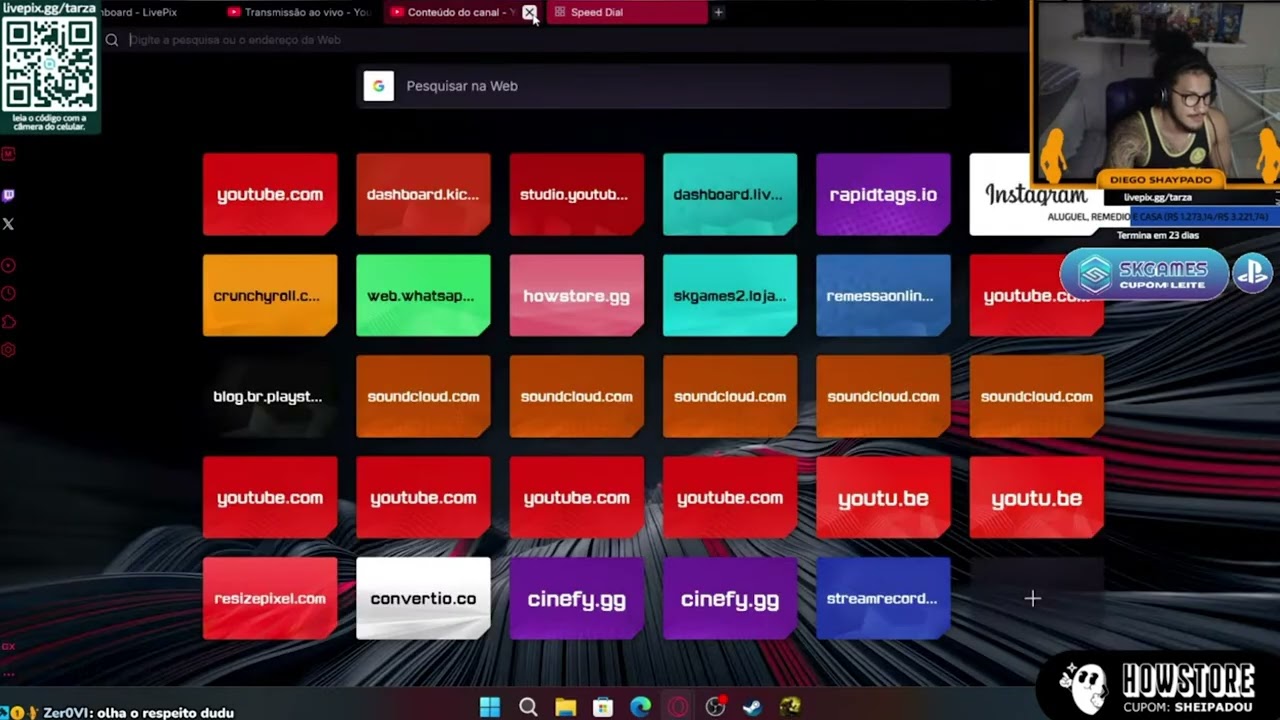Open studio.youtub... speed dial tile
This screenshot has width=1280, height=720.
coord(577,194)
